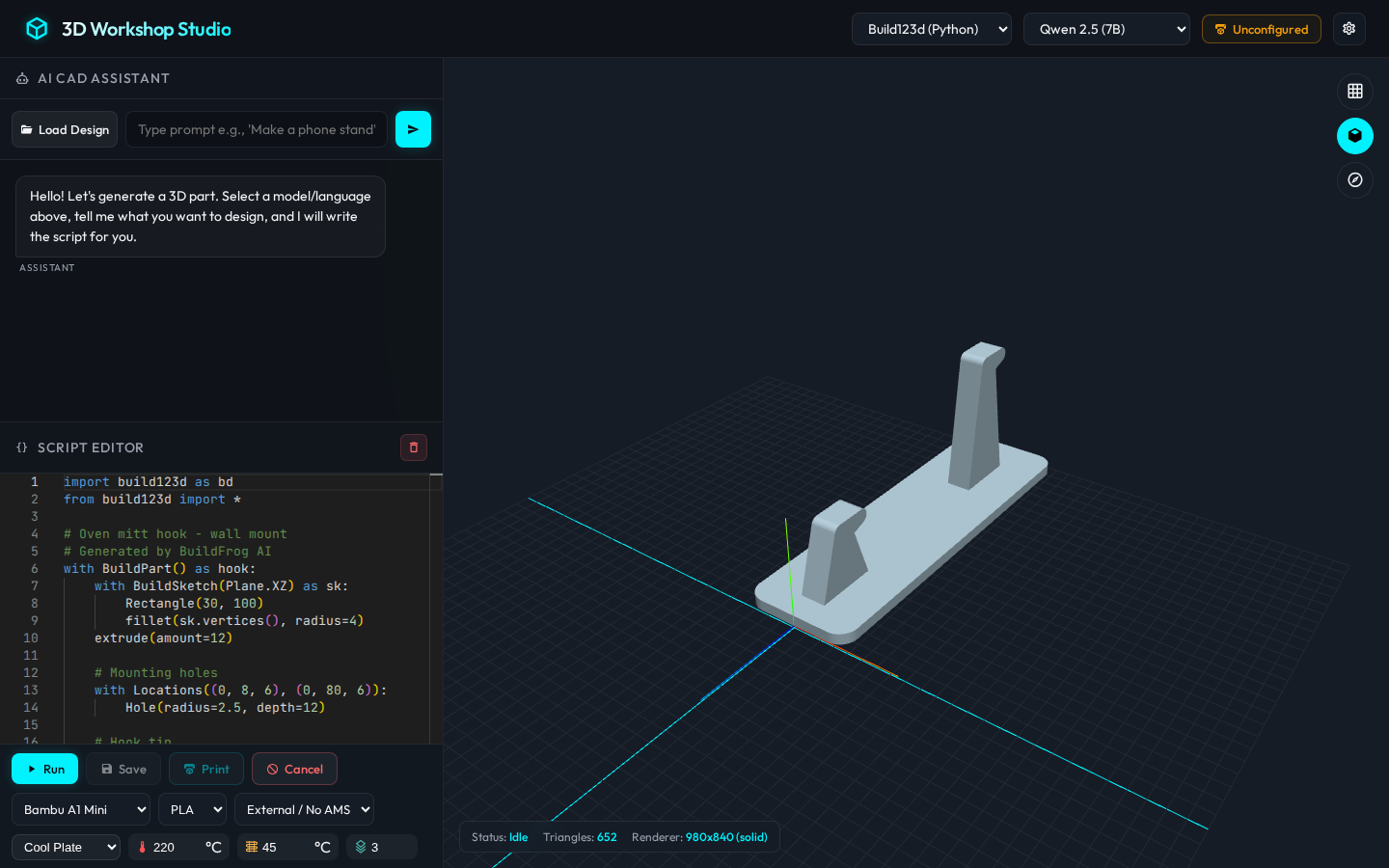Click the layers count icon
Screen dimensions: 1389x868
[x=361, y=847]
